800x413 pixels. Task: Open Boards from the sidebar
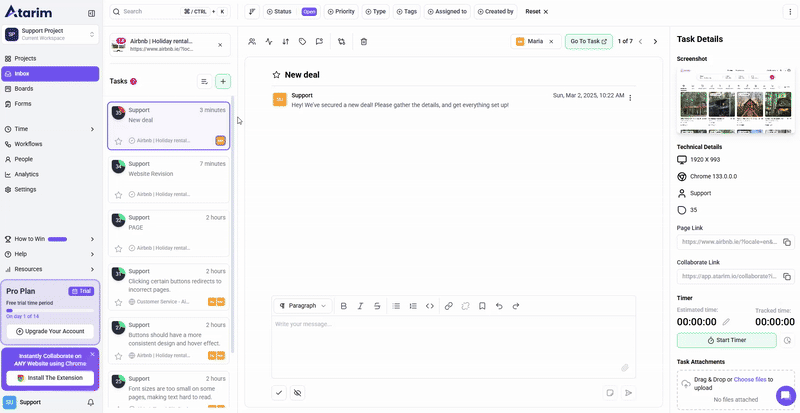coord(24,88)
